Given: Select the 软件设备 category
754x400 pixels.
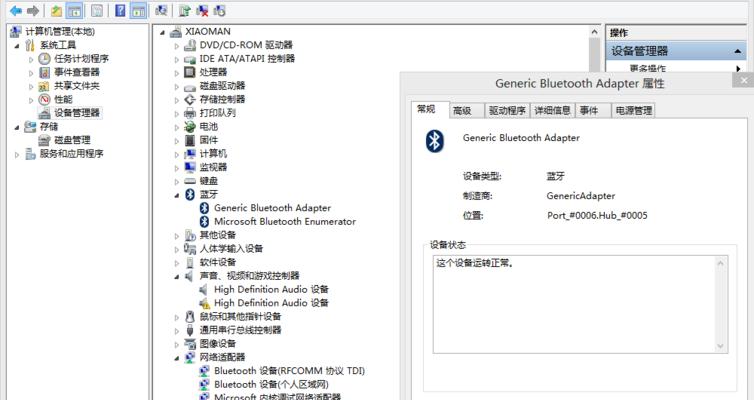Looking at the screenshot, I should 217,262.
